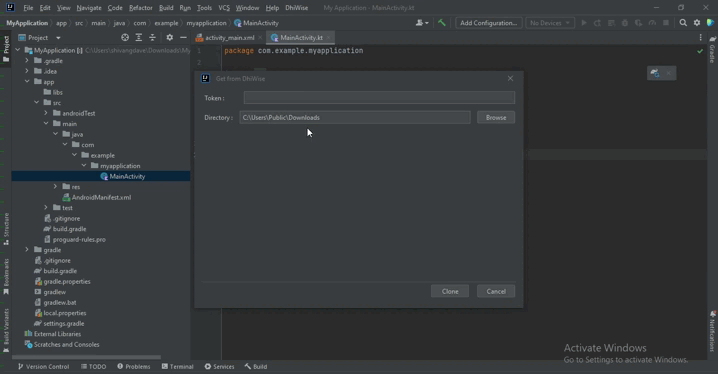The image size is (718, 374).
Task: Open the DhiWise menu
Action: [x=296, y=8]
